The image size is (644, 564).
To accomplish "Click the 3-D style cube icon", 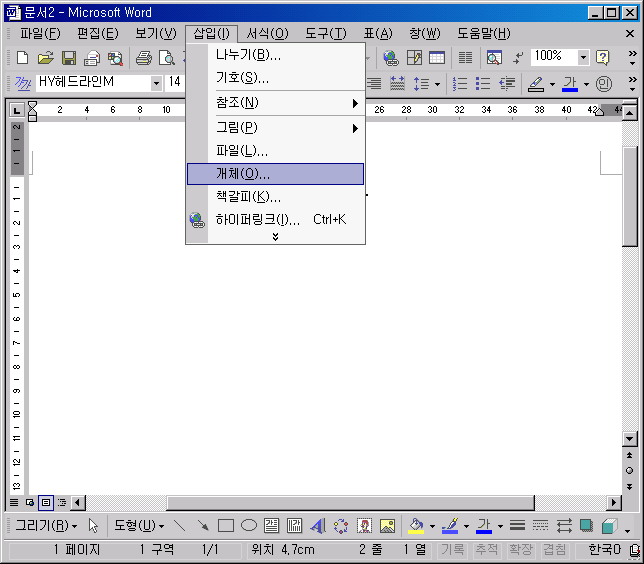I will point(610,525).
